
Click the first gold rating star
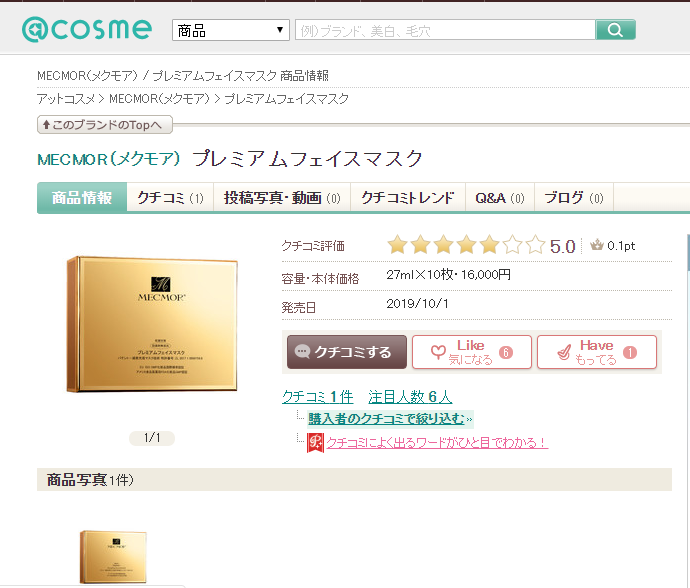coord(397,245)
